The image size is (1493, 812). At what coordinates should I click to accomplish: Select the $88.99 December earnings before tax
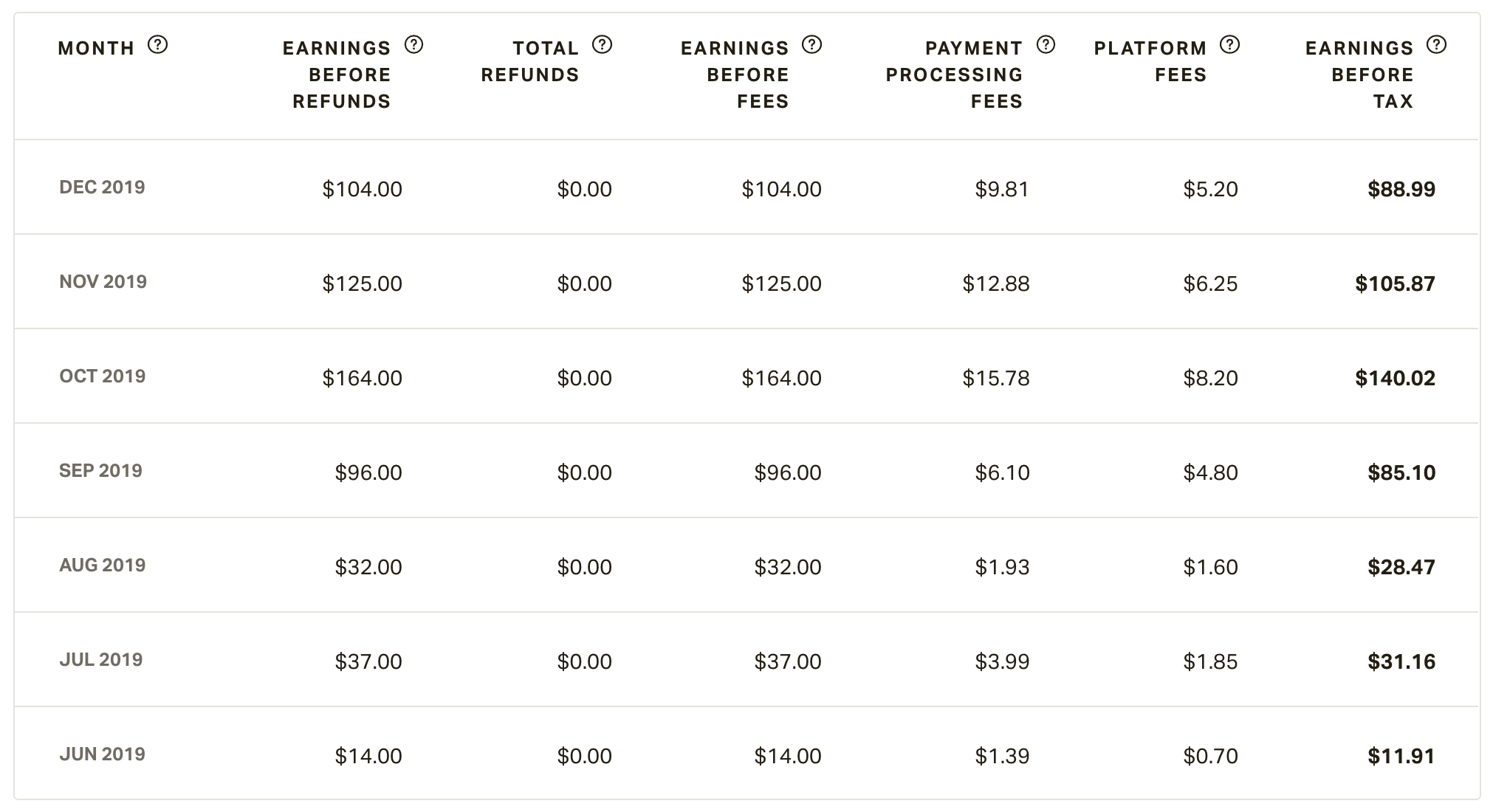1401,189
